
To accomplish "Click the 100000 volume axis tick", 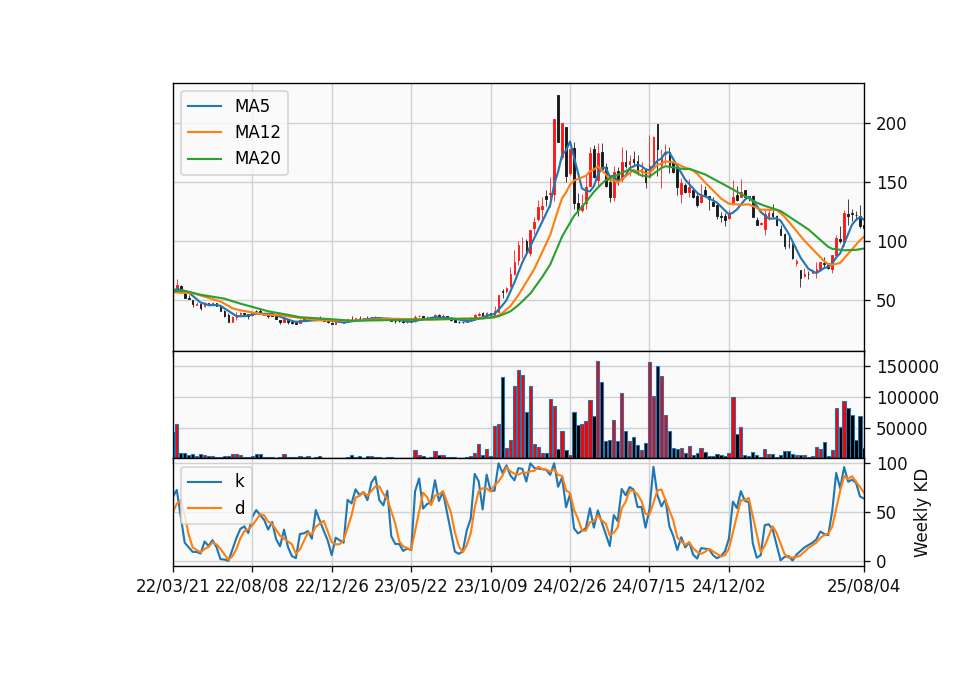I will coord(907,399).
